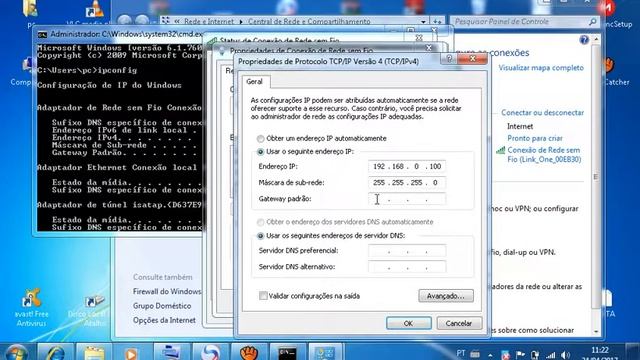Open the Windows Start menu orb
Image resolution: width=640 pixels, height=360 pixels.
(x=17, y=352)
